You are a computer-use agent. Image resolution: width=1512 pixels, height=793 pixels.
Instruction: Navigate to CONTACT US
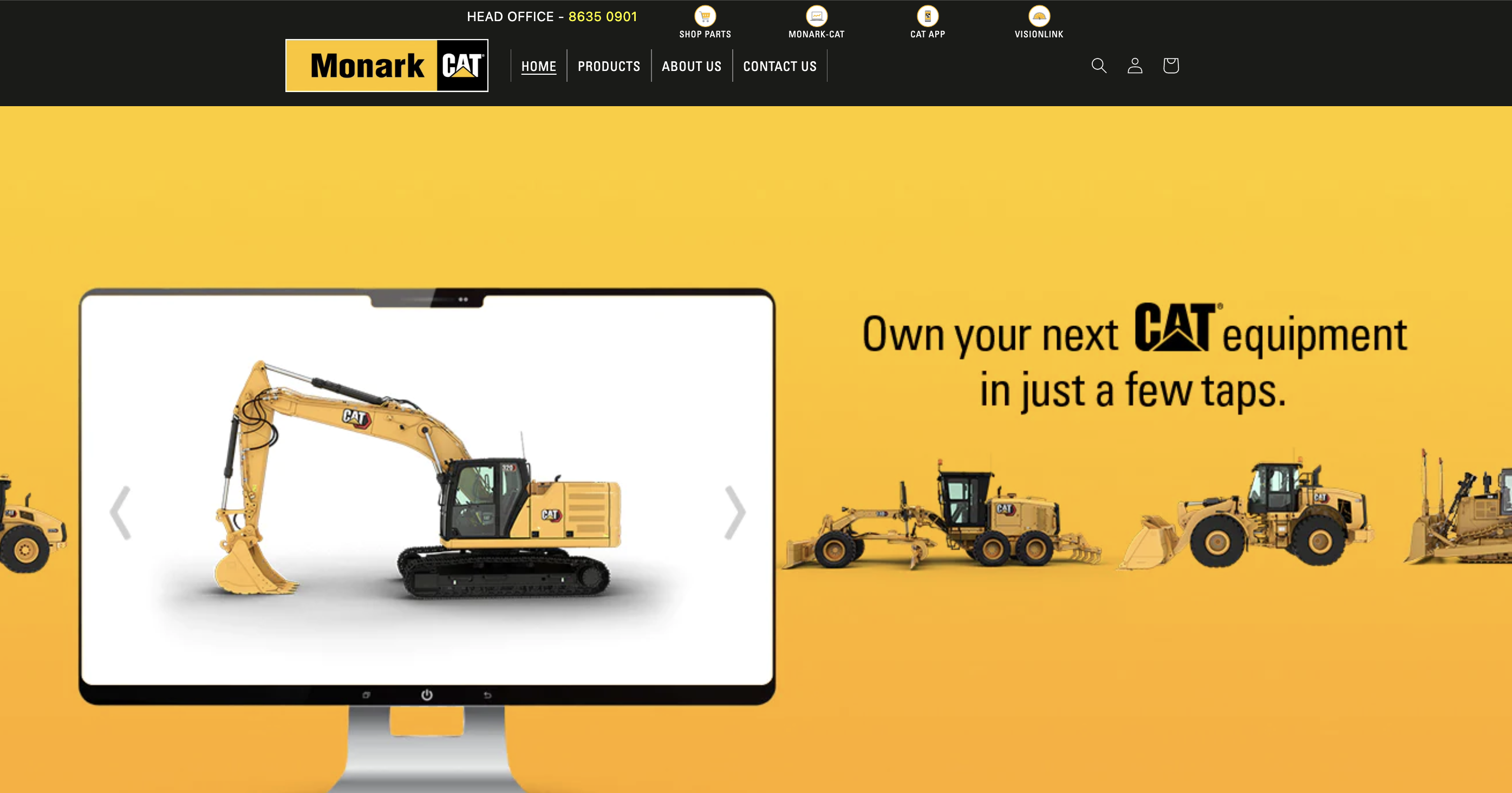(779, 66)
